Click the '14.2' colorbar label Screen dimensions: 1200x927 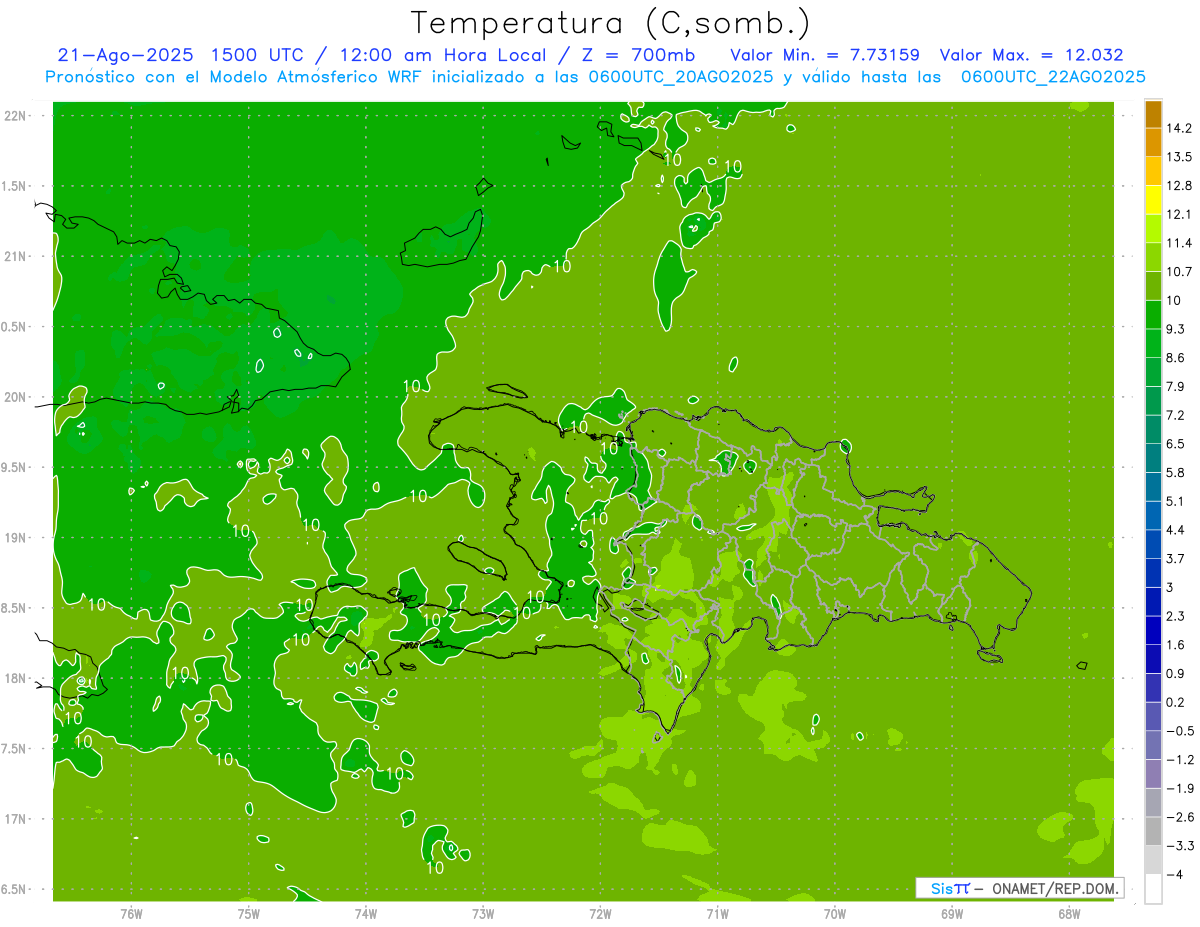coord(1179,129)
